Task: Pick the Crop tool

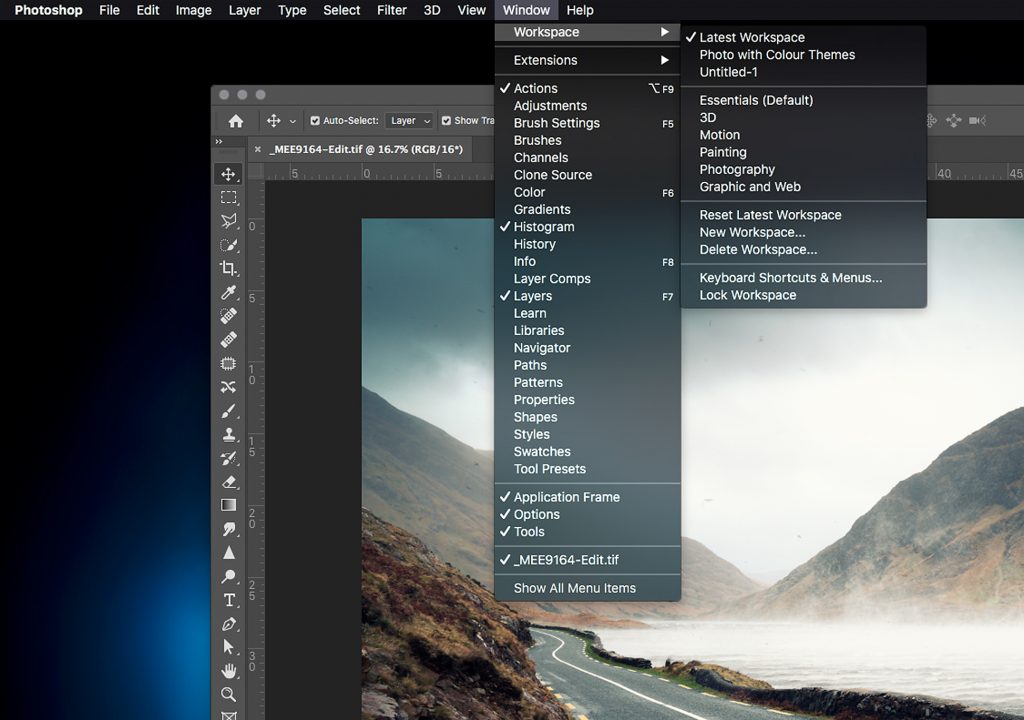Action: pos(229,268)
